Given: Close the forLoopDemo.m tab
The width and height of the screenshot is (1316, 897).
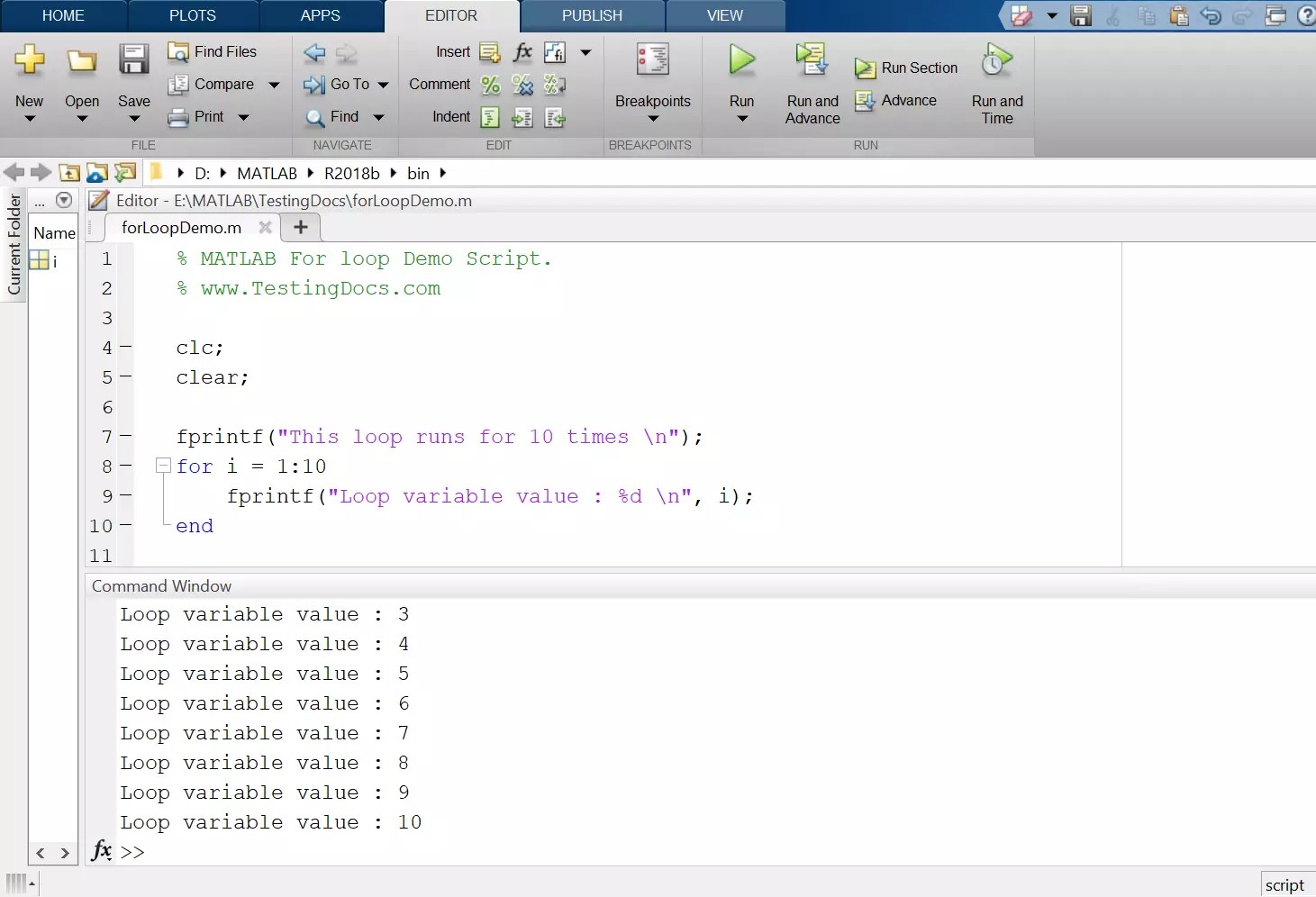Looking at the screenshot, I should click(265, 228).
